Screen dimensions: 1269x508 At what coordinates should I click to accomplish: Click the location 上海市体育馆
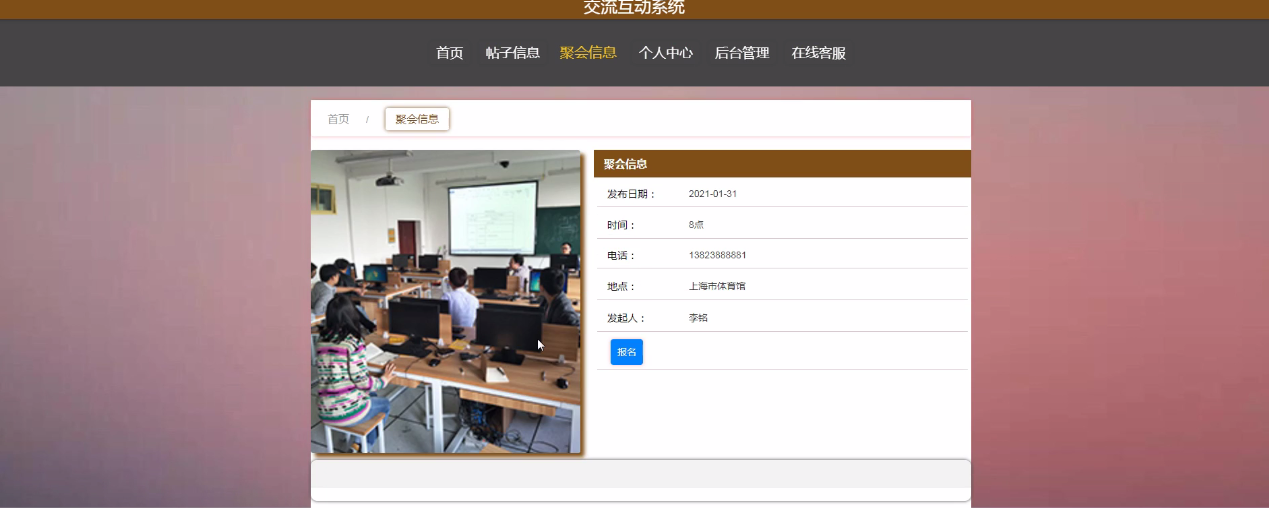click(x=716, y=286)
